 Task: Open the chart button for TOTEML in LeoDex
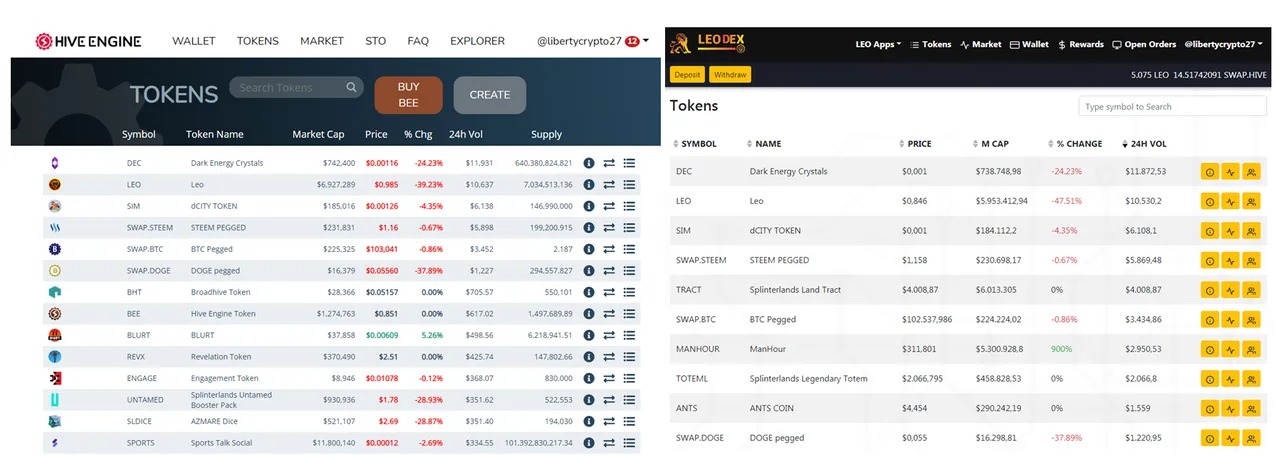click(1230, 379)
